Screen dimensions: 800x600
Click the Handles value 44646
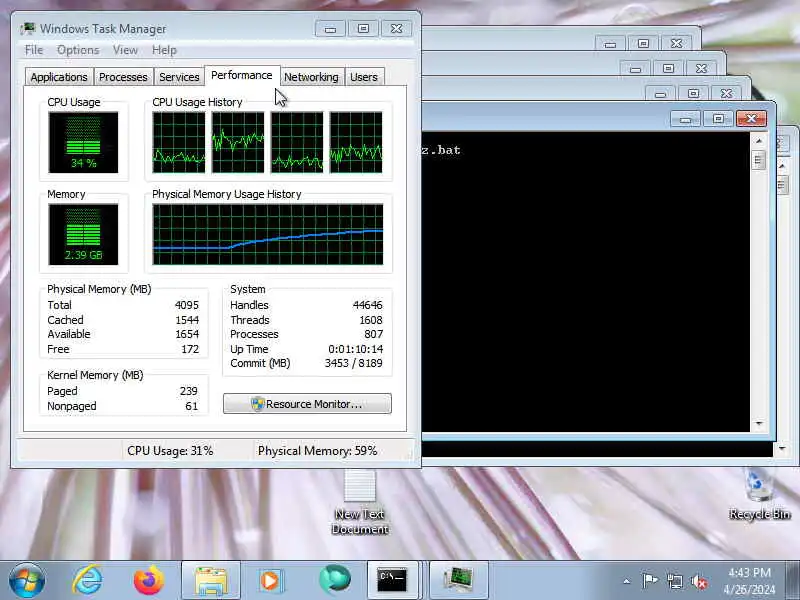[367, 305]
